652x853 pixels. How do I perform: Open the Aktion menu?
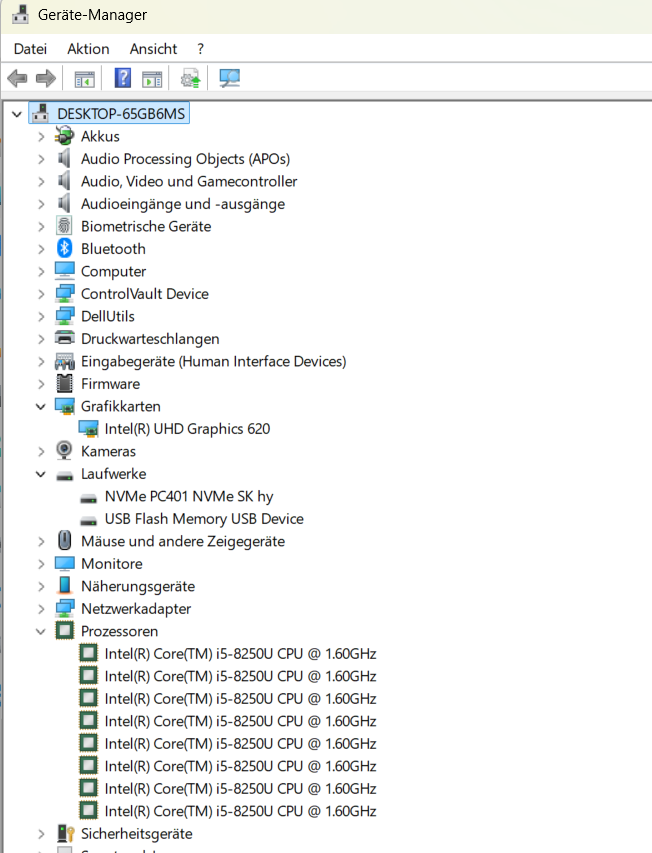click(x=88, y=49)
